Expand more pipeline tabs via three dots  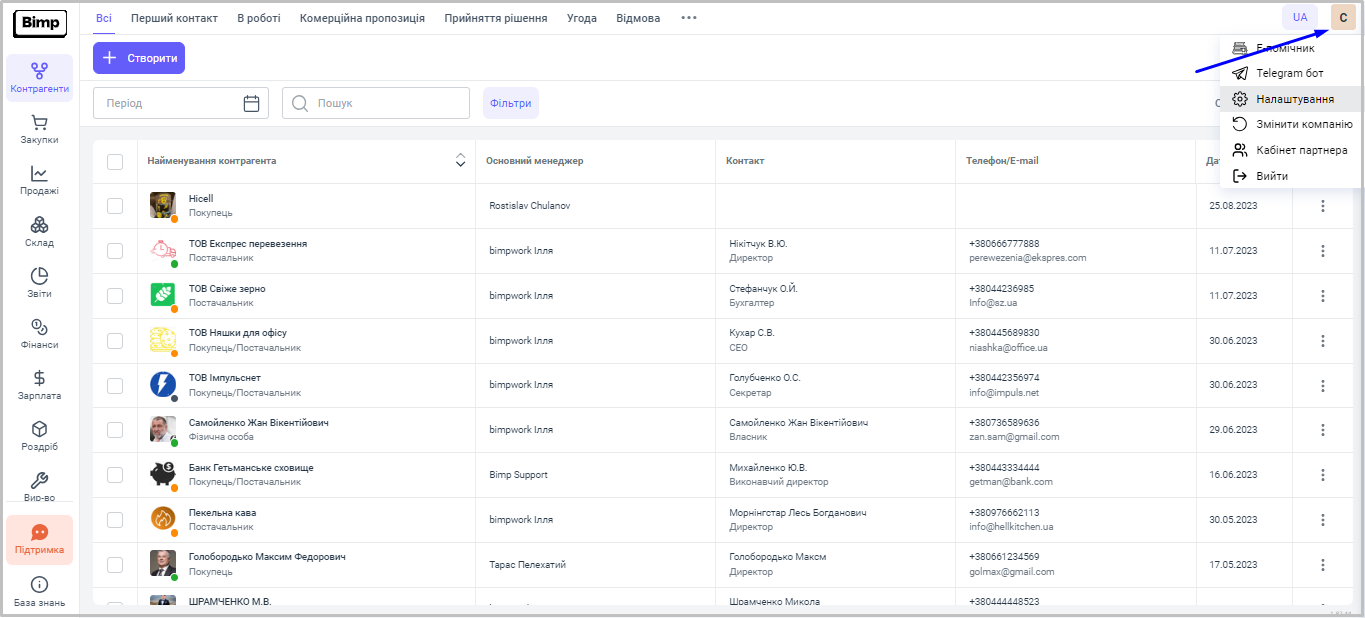pyautogui.click(x=688, y=18)
